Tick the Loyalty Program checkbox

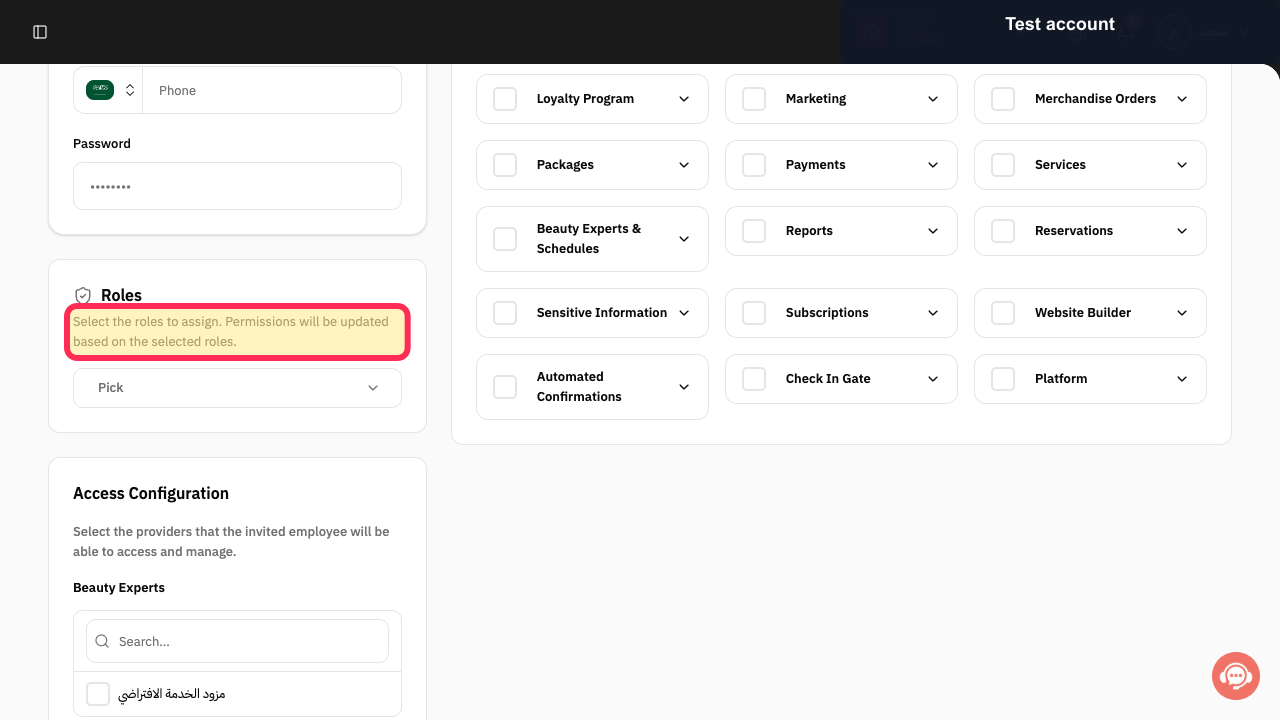(x=505, y=99)
